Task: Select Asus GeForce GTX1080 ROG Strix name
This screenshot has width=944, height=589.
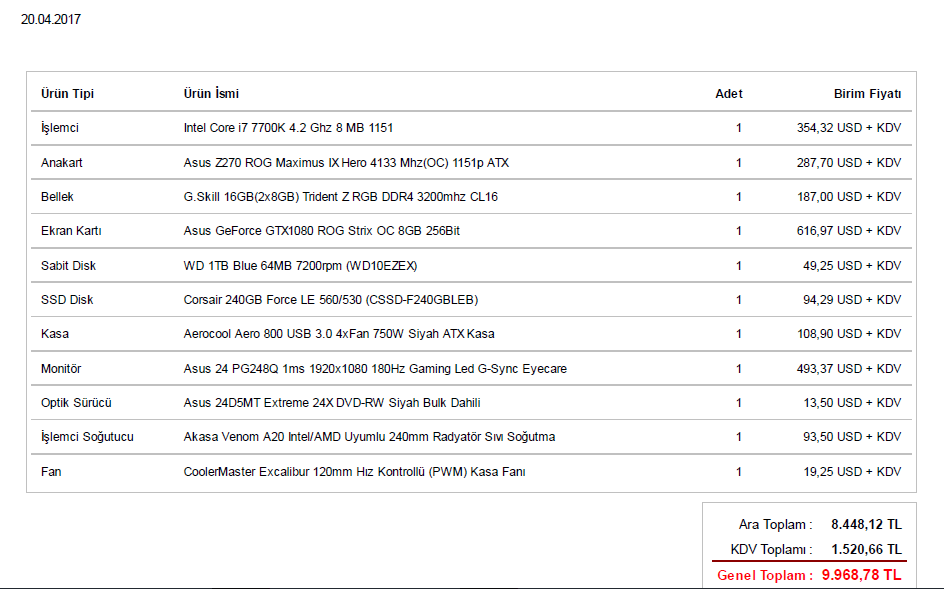Action: point(321,231)
